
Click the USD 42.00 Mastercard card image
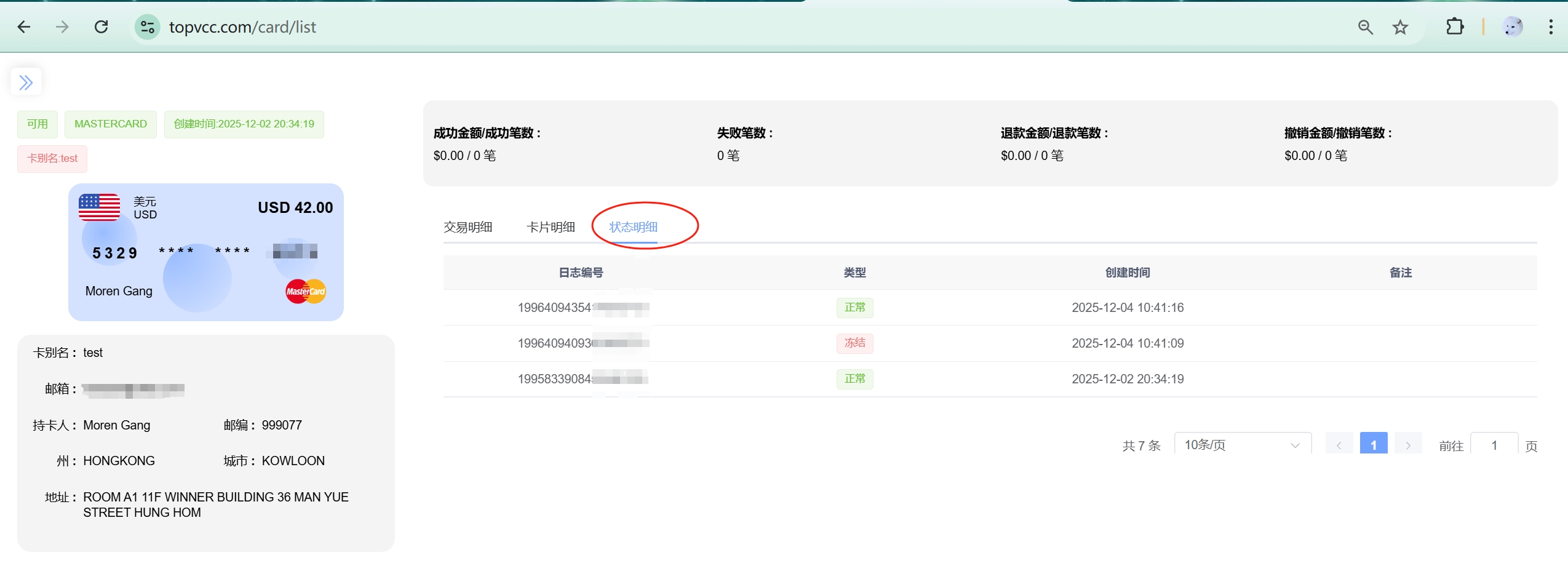205,252
